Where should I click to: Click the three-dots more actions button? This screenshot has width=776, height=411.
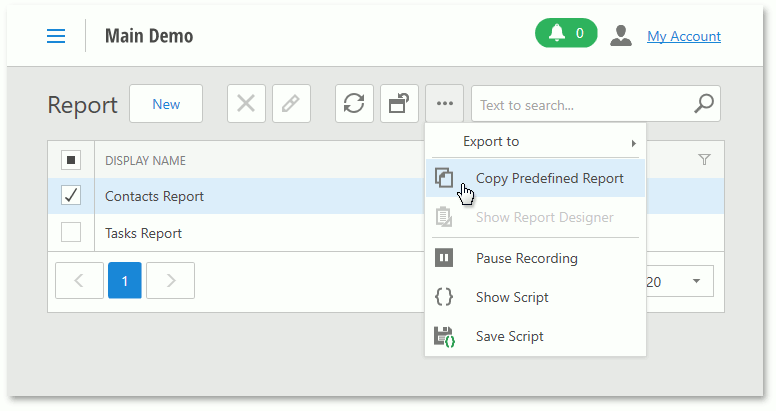445,104
